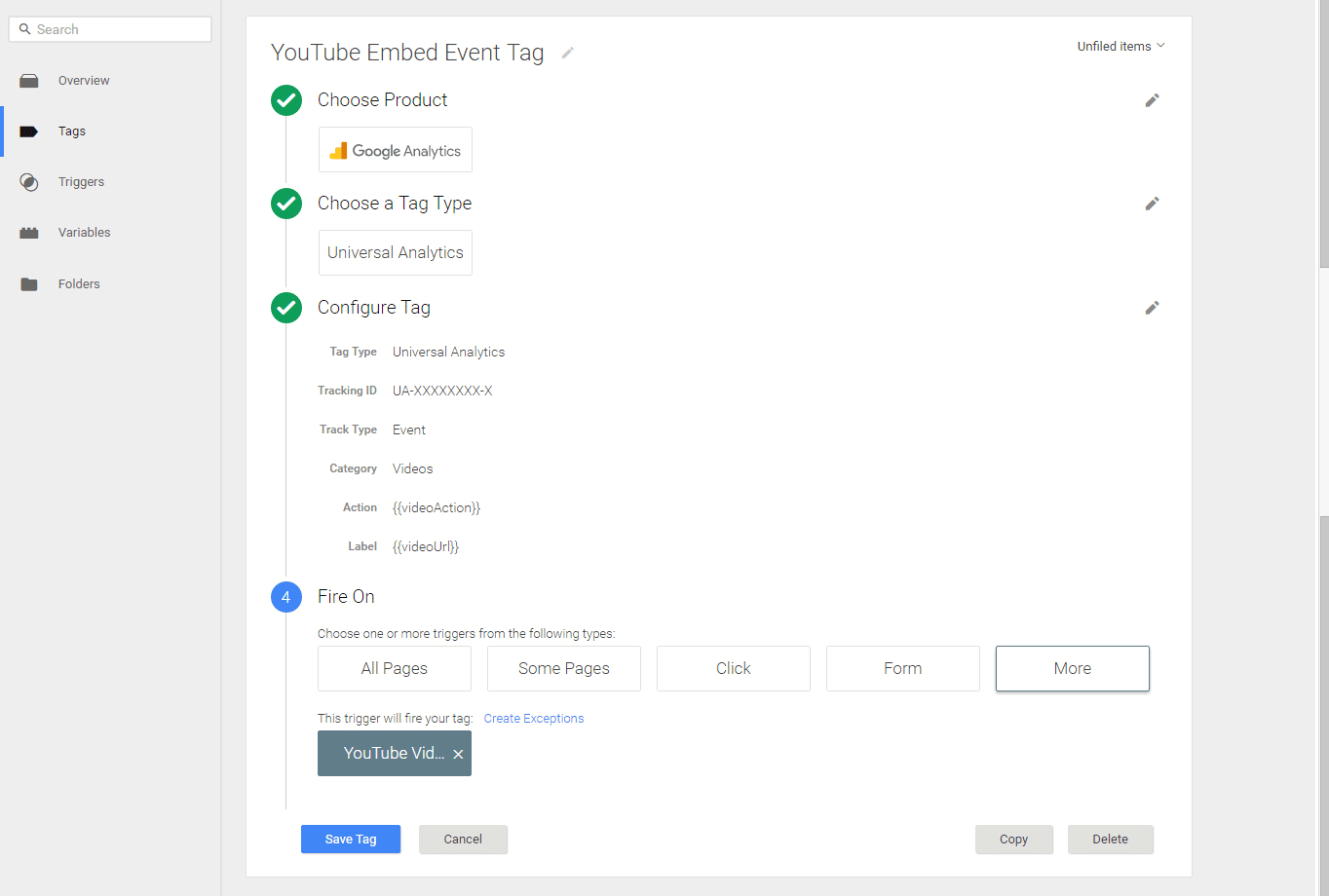
Task: Remove the YouTube Video trigger chip
Action: (x=458, y=753)
